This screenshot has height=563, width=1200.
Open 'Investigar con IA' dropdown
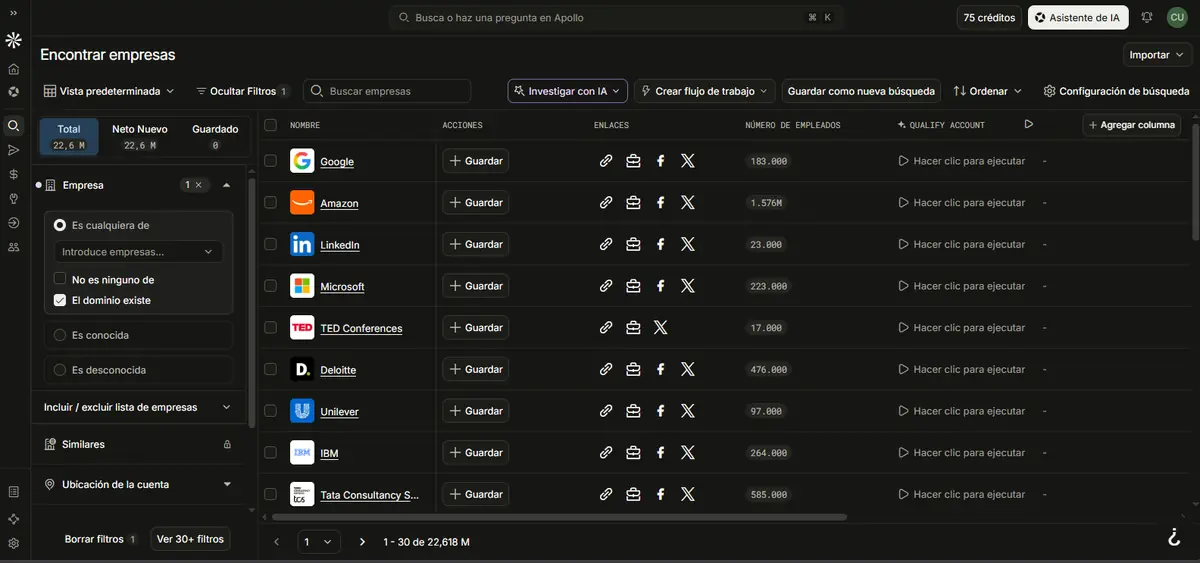tap(567, 90)
